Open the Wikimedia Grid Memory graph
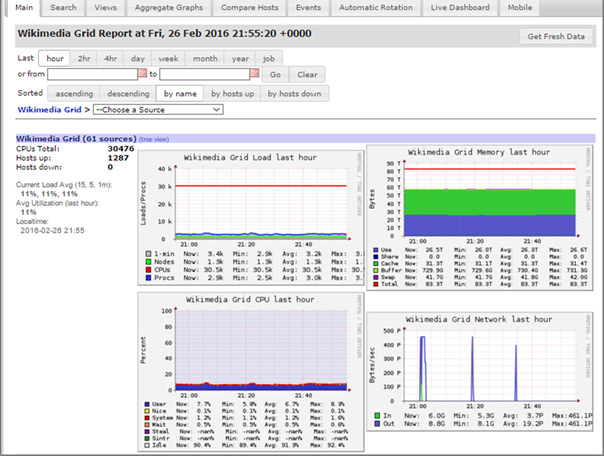 coord(480,218)
